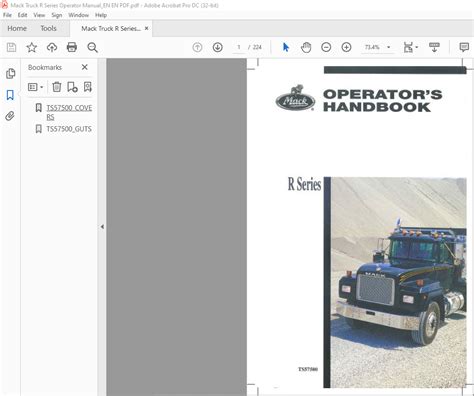Click the R Series heading text
The height and width of the screenshot is (396, 474).
(304, 184)
